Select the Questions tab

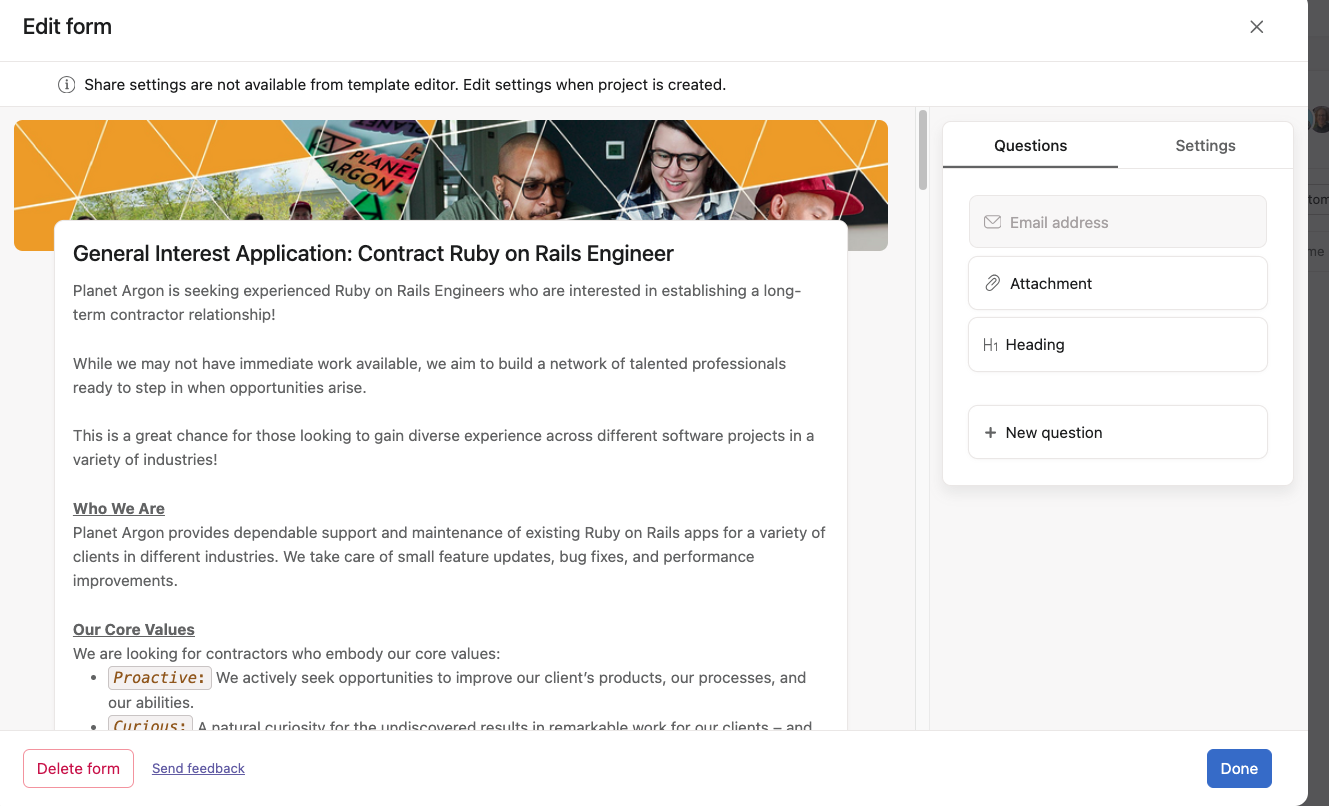coord(1030,146)
